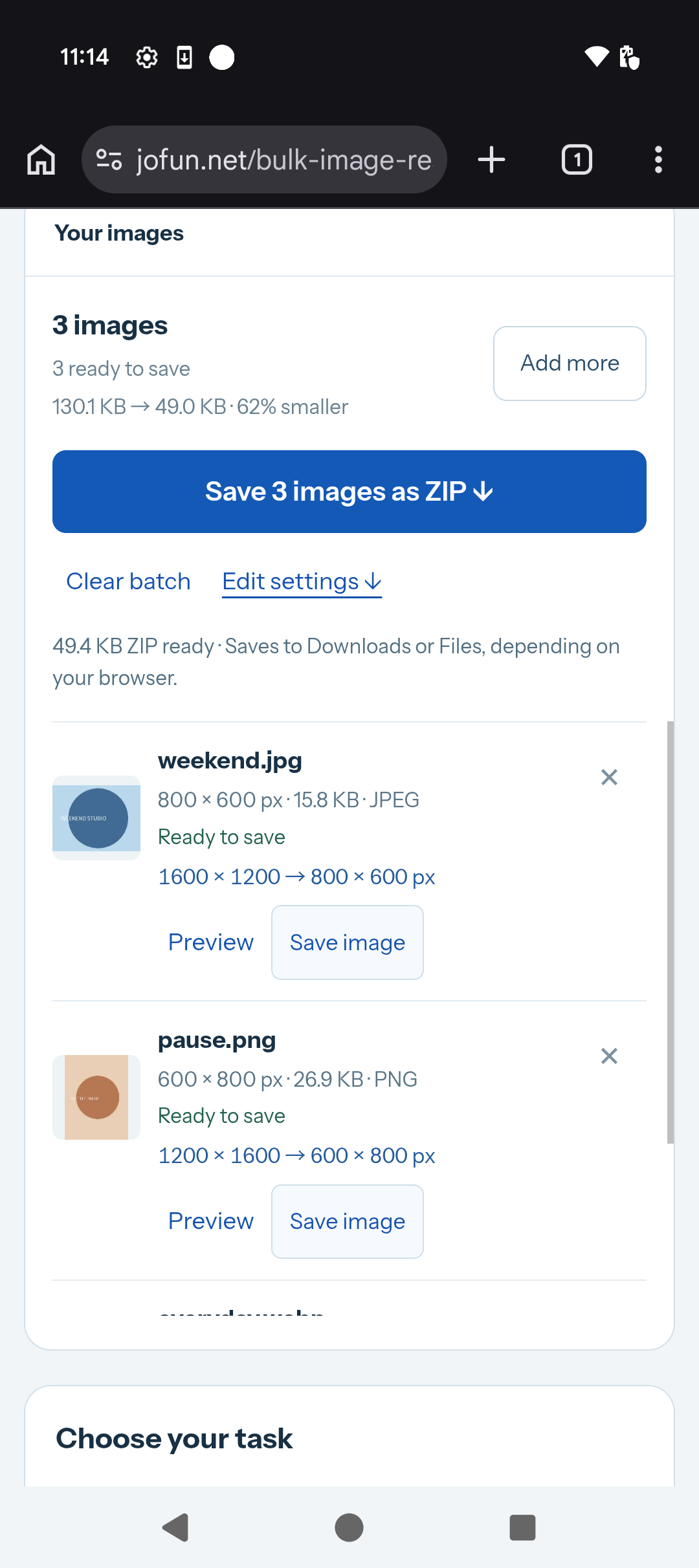Open a new tab with the plus icon
Viewport: 699px width, 1568px height.
pyautogui.click(x=491, y=160)
